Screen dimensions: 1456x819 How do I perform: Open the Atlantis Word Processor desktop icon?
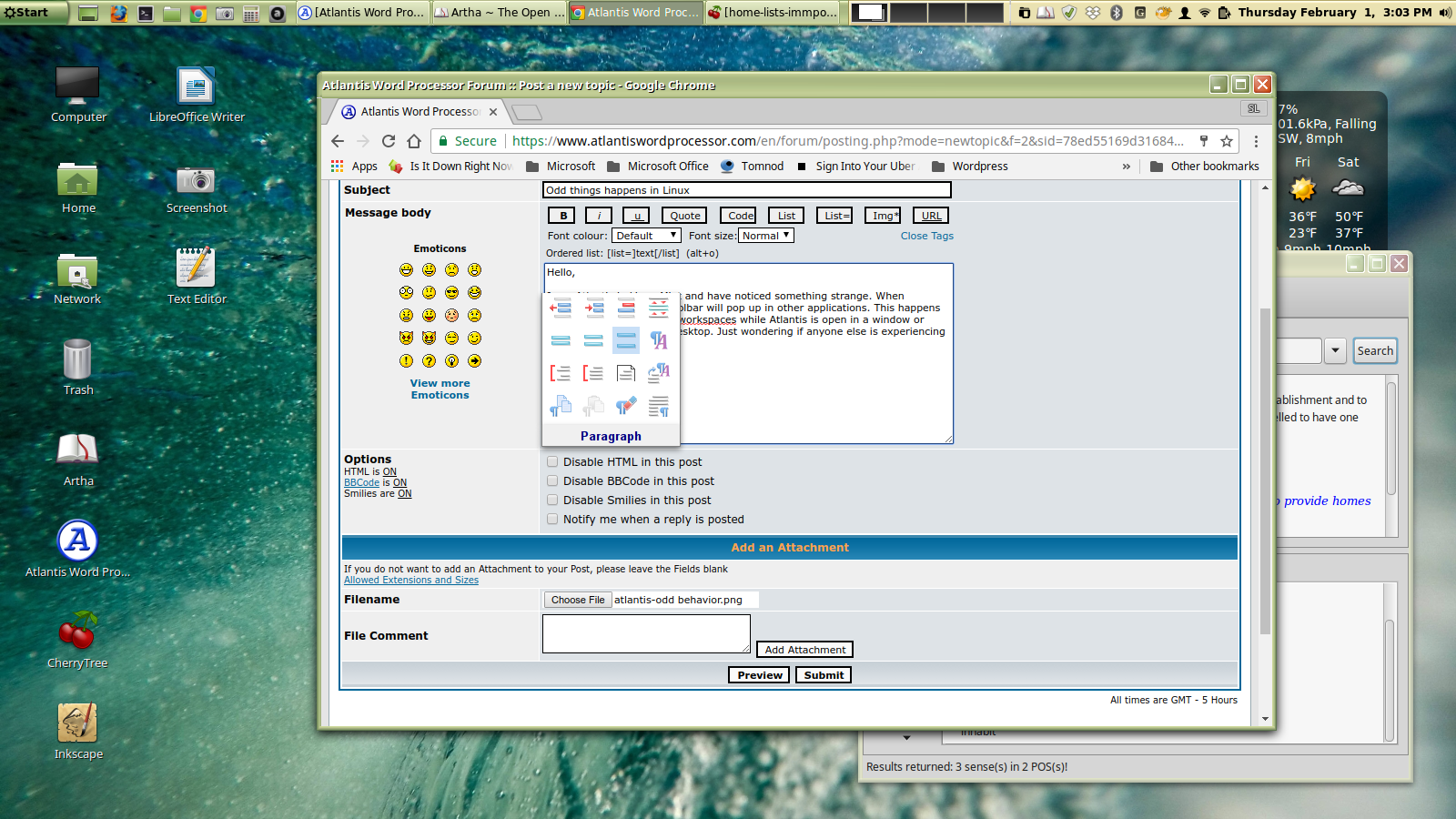[78, 549]
